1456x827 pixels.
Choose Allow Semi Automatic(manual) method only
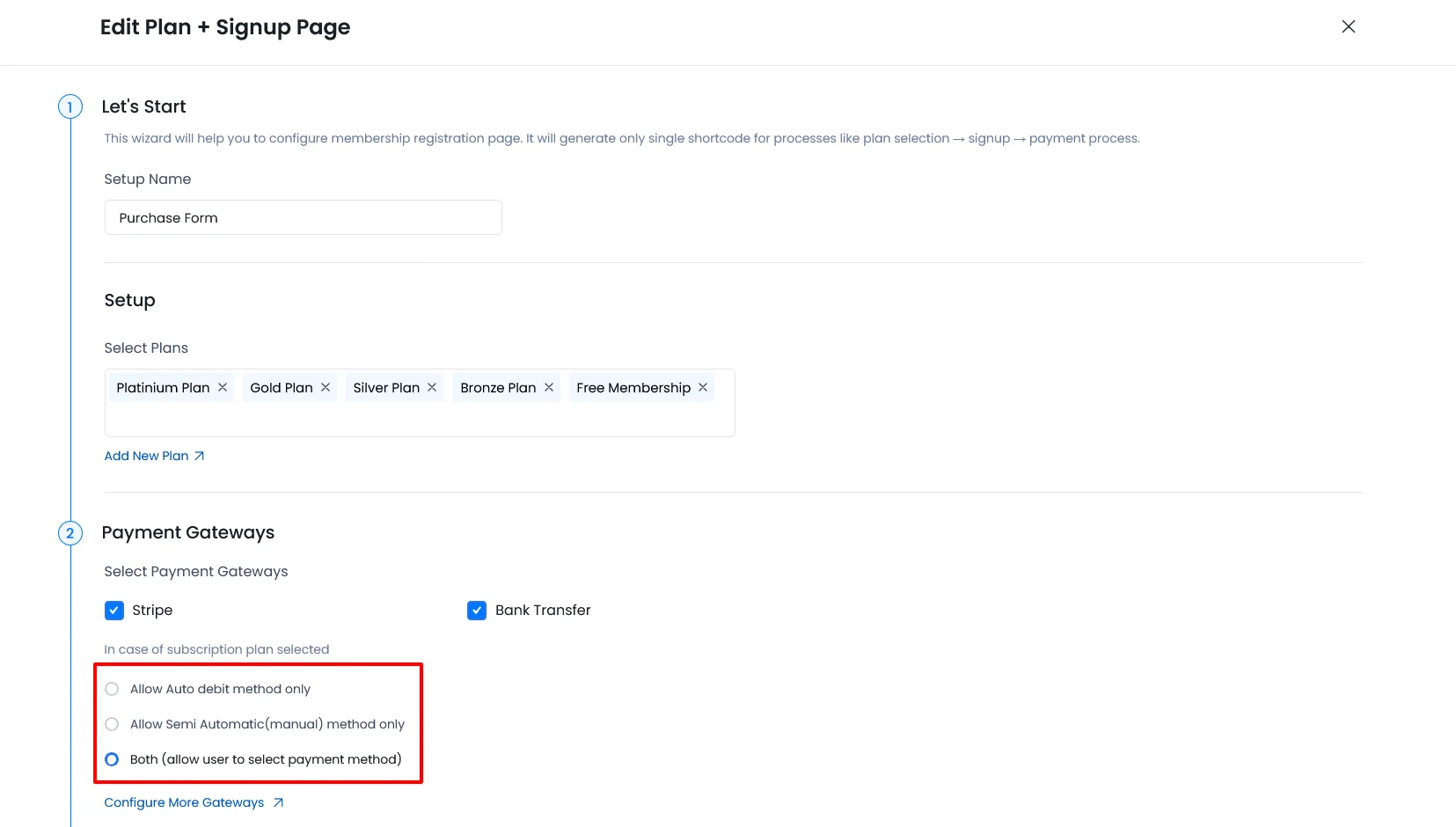click(112, 724)
